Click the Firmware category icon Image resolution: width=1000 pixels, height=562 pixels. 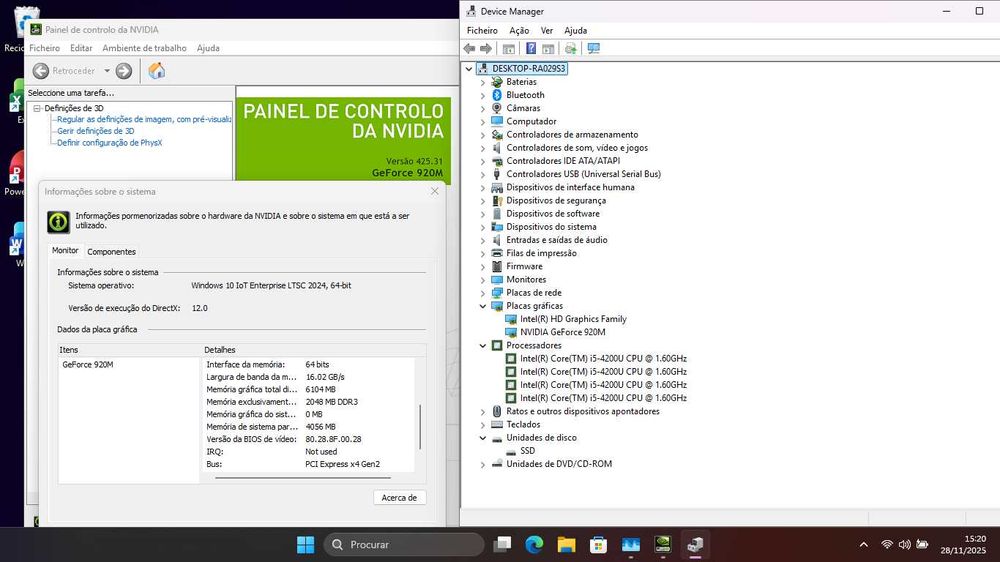click(x=497, y=267)
